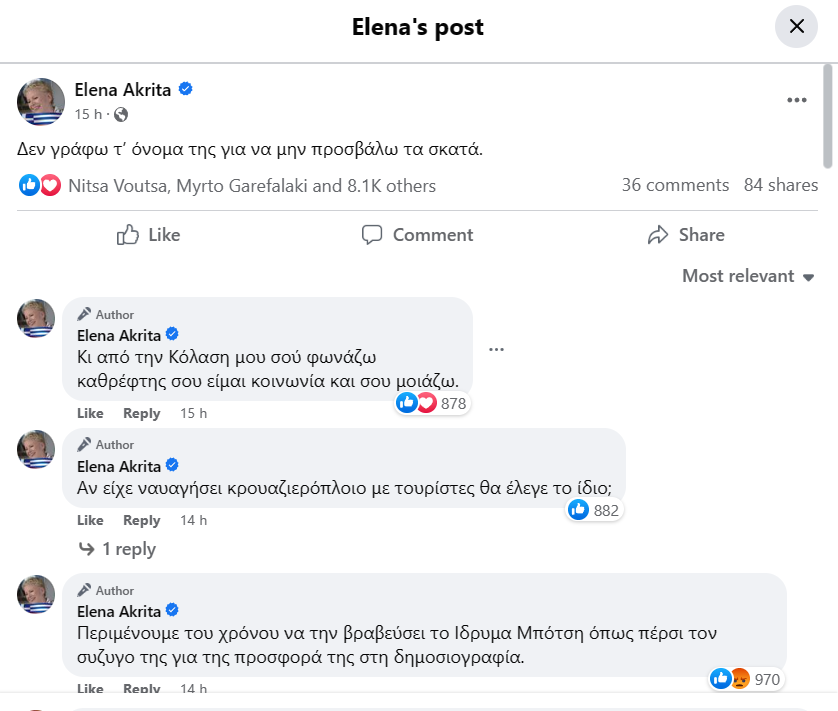This screenshot has width=838, height=711.
Task: Open three-dot menu on first comment
Action: click(x=496, y=349)
